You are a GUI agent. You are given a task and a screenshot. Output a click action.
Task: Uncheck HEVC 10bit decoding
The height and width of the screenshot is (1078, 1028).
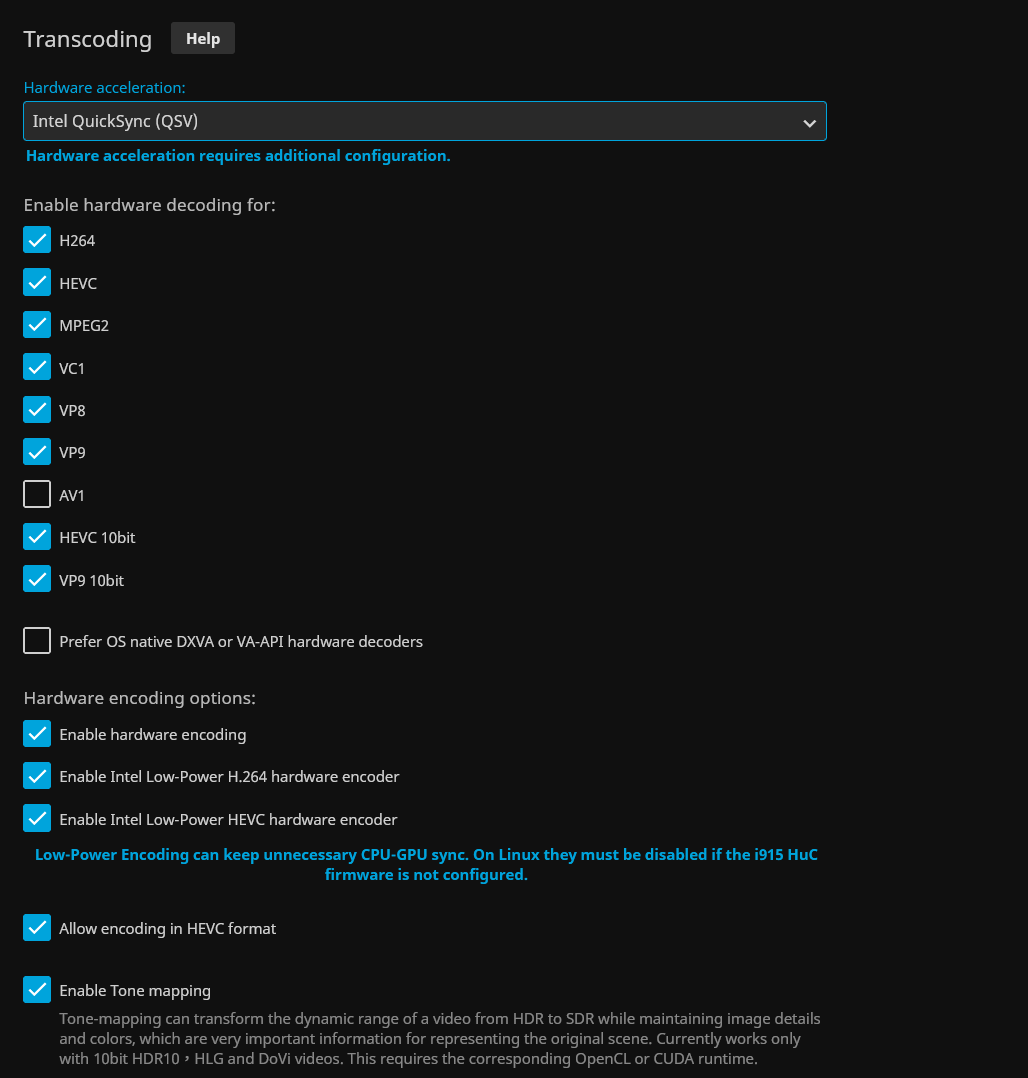(x=37, y=537)
